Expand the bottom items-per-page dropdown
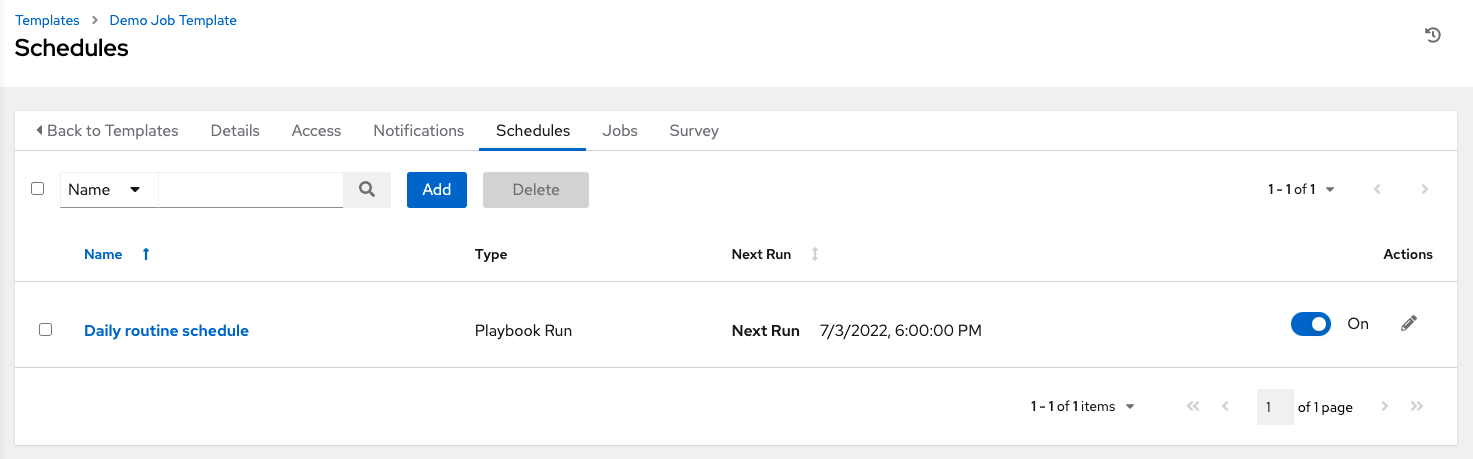Screen dimensions: 1473x459 pyautogui.click(x=1083, y=406)
